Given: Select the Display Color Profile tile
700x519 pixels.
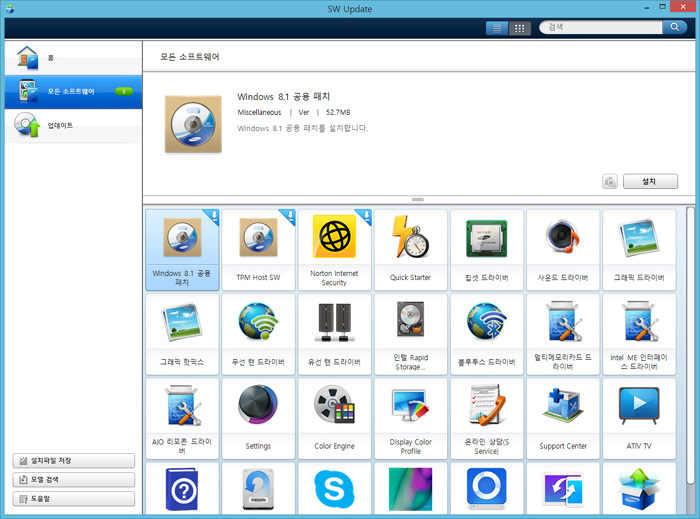Looking at the screenshot, I should (411, 419).
